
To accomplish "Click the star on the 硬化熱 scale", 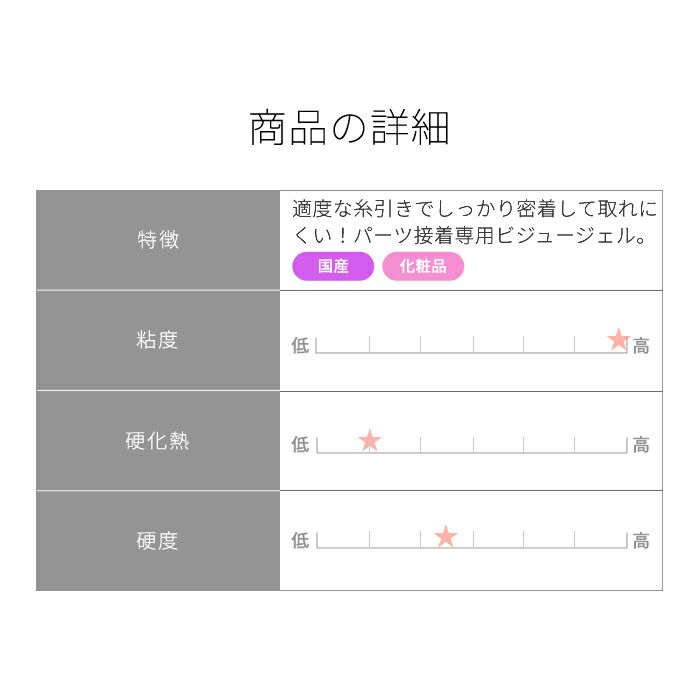I will 370,440.
